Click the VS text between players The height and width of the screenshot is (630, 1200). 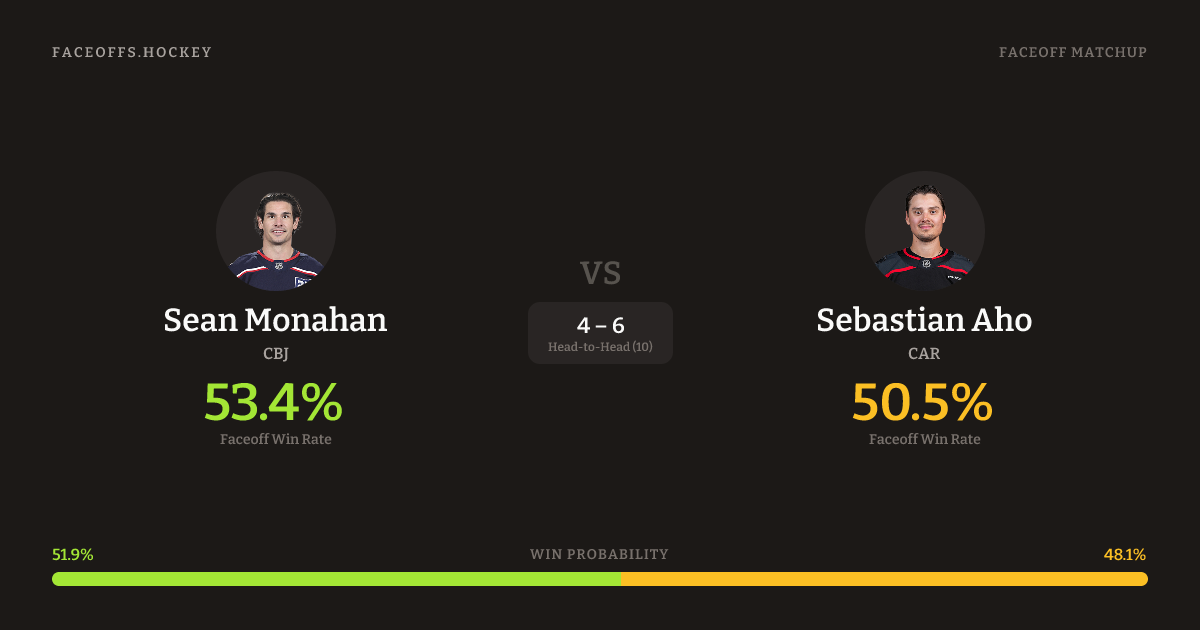(x=600, y=273)
